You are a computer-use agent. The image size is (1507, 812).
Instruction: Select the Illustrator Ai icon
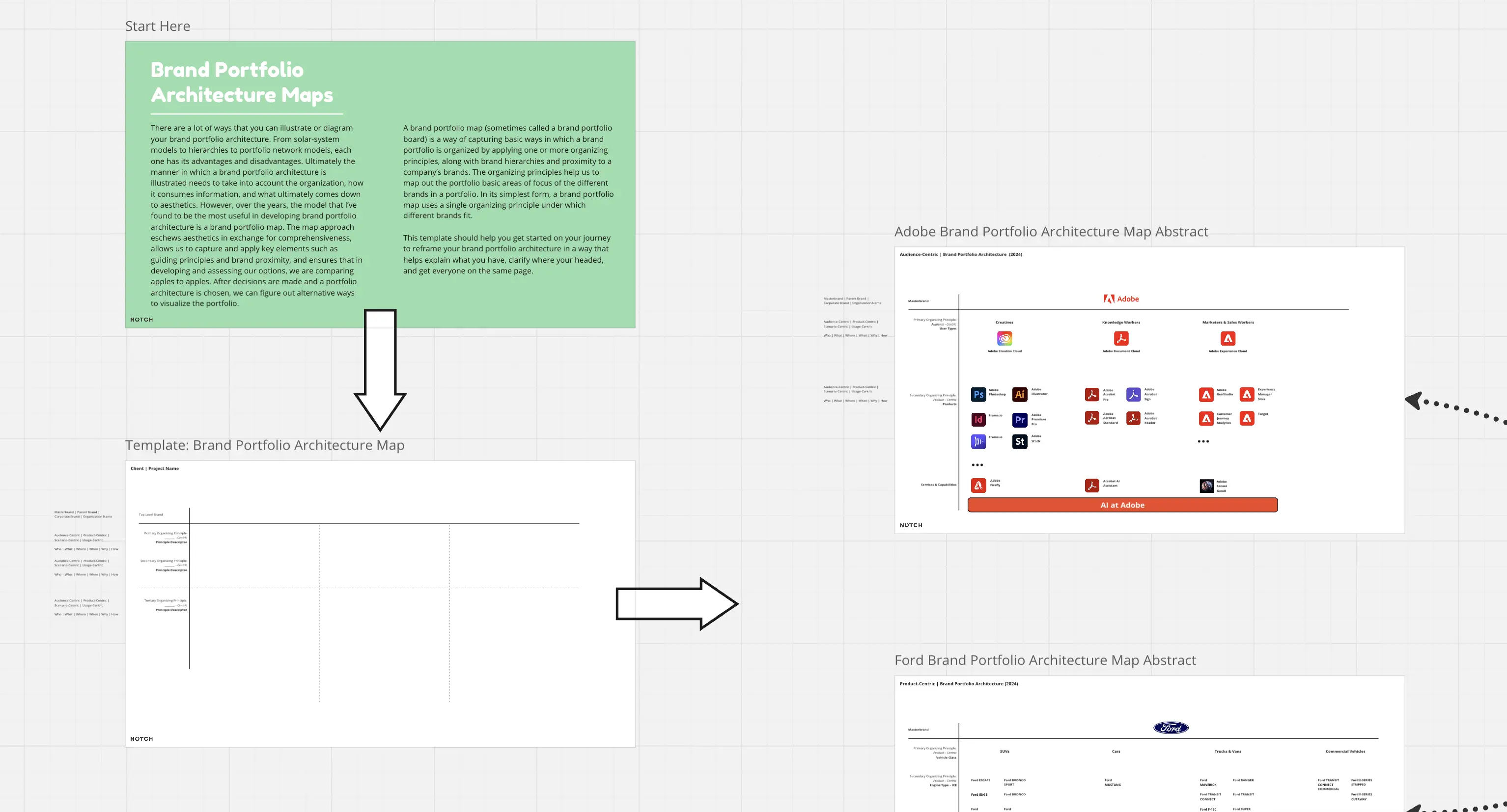coord(1020,395)
